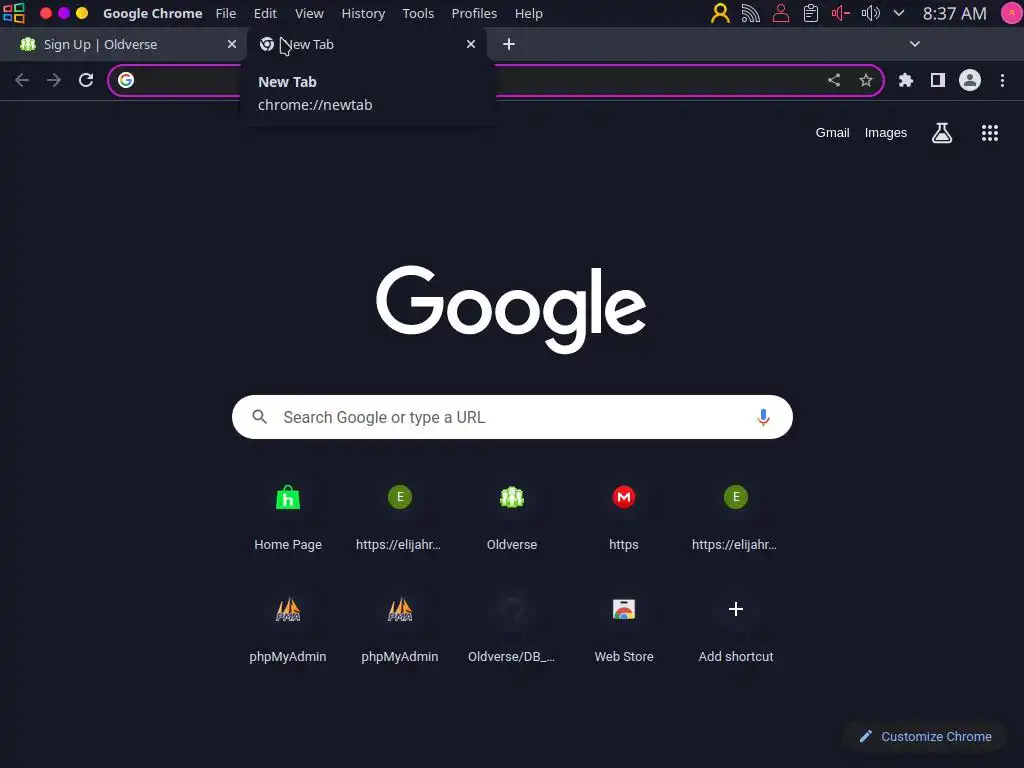Select the New Tab tab
Screen dimensions: 1024x768
(367, 44)
